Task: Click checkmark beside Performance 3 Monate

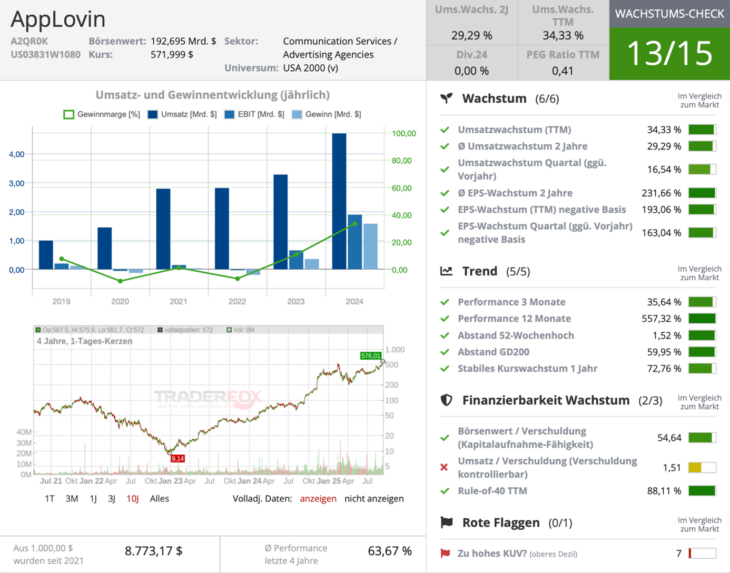Action: (445, 302)
